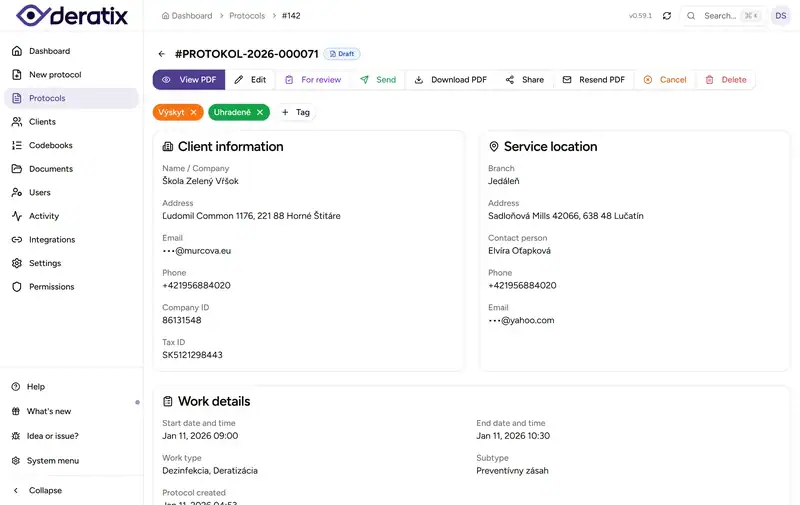The height and width of the screenshot is (505, 800).
Task: Click the back arrow beside protocol title
Action: [162, 54]
